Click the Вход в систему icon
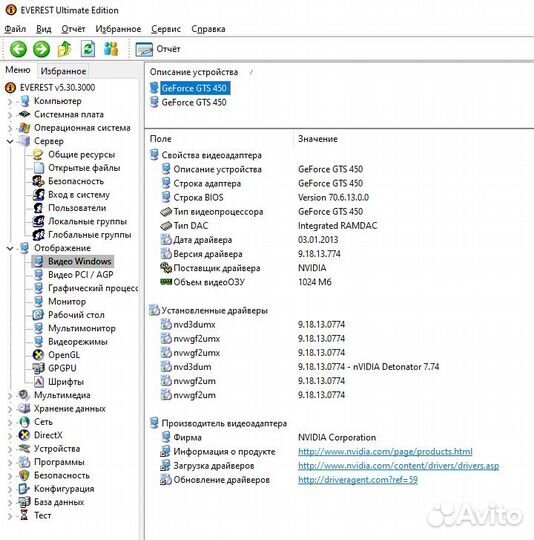Screen dimensions: 534x540 pos(38,195)
